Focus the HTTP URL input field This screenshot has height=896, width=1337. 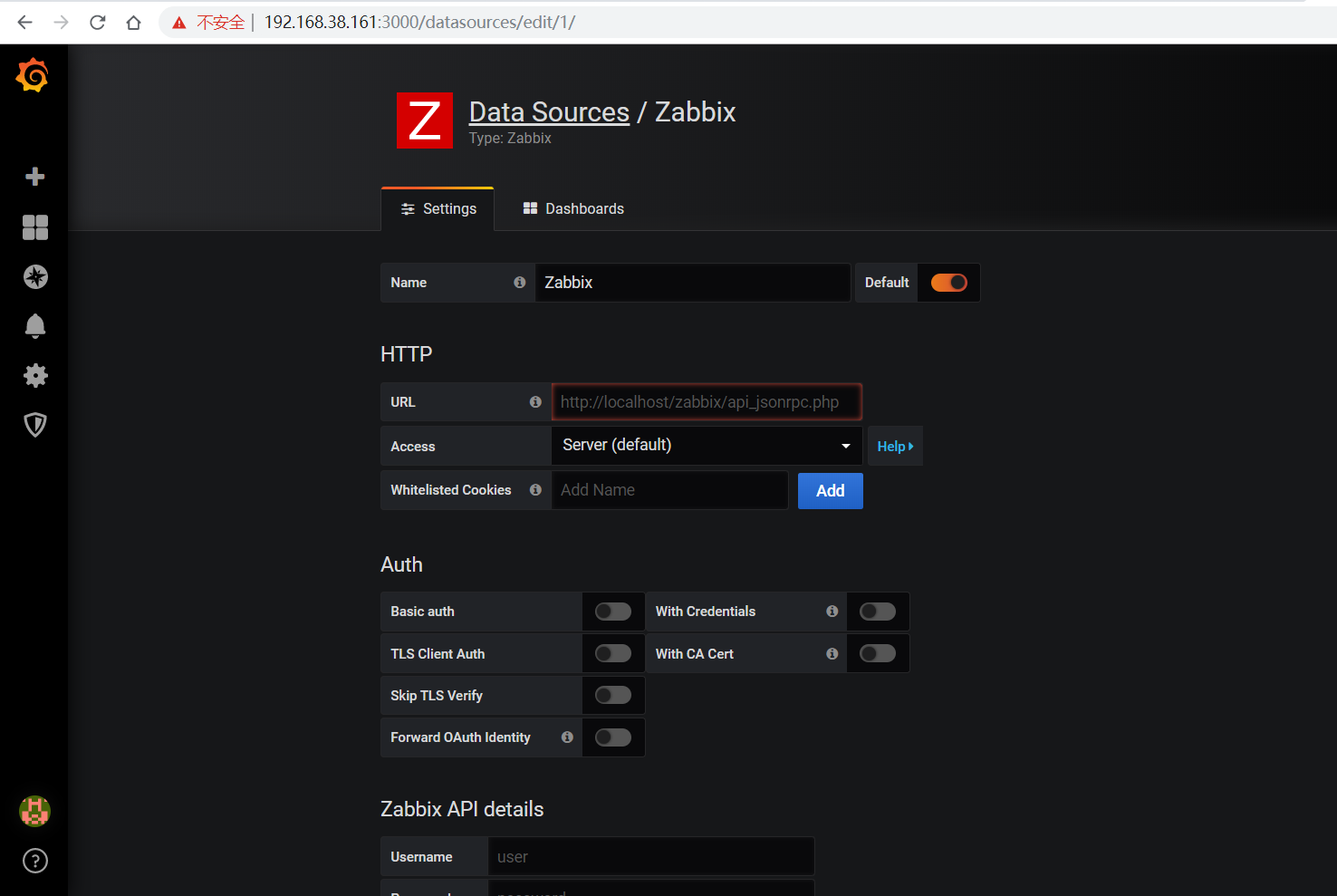[707, 402]
